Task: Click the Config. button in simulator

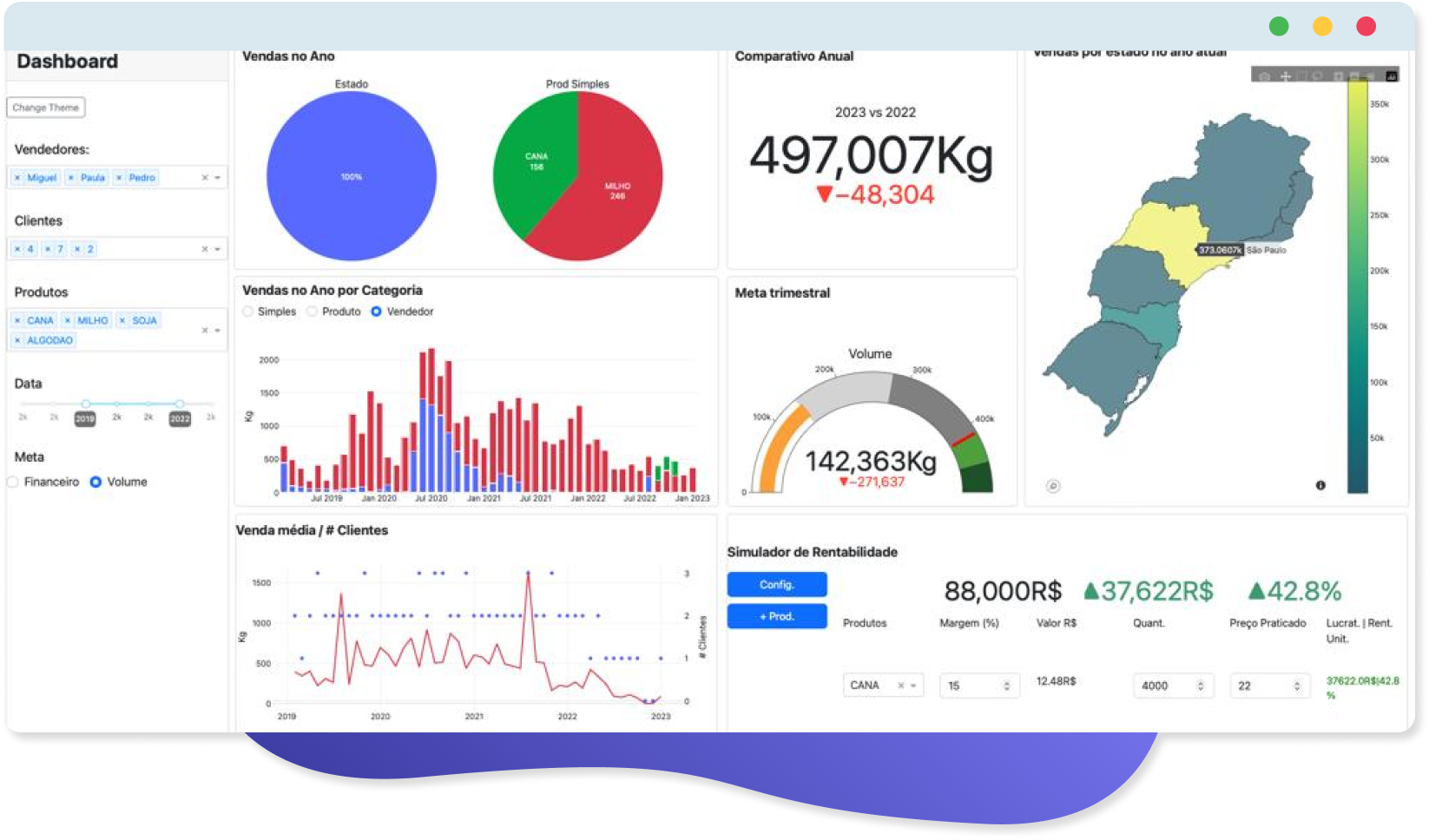Action: click(777, 585)
